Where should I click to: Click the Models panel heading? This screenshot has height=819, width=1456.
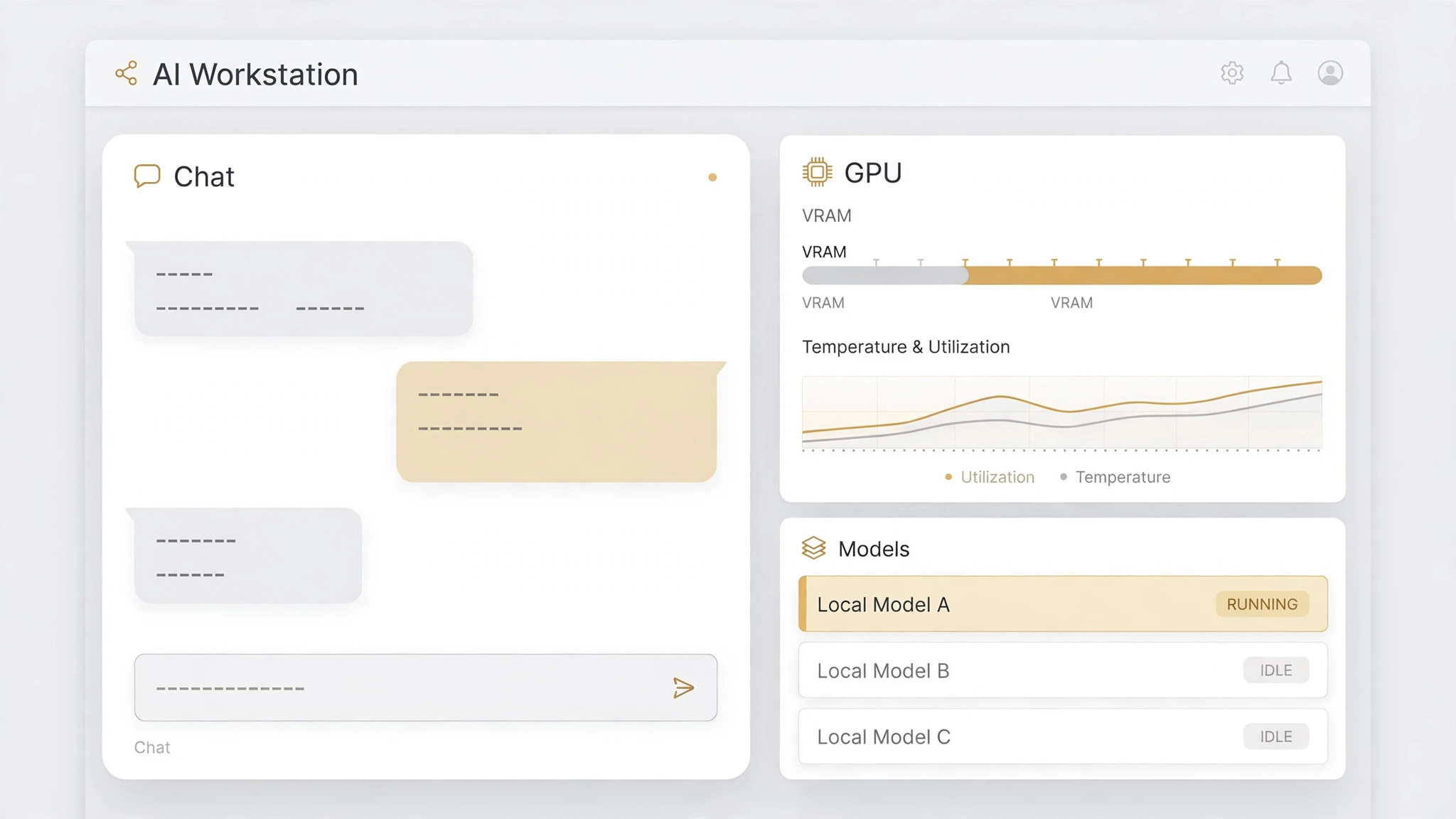pyautogui.click(x=874, y=549)
